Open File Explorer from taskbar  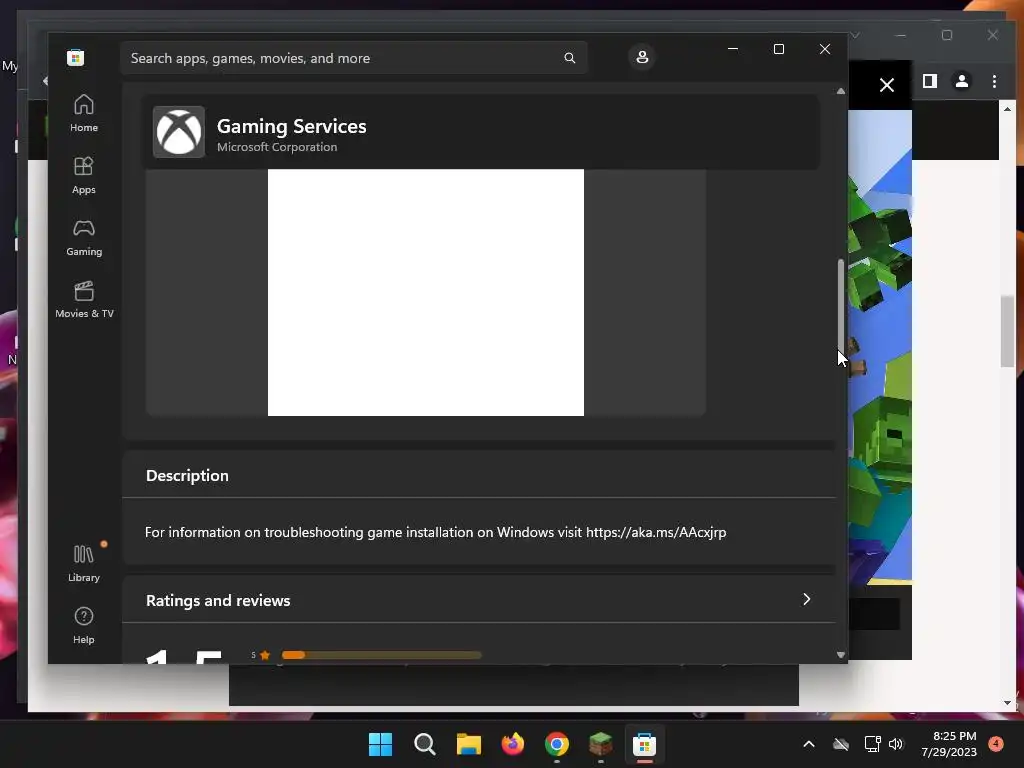pyautogui.click(x=469, y=744)
